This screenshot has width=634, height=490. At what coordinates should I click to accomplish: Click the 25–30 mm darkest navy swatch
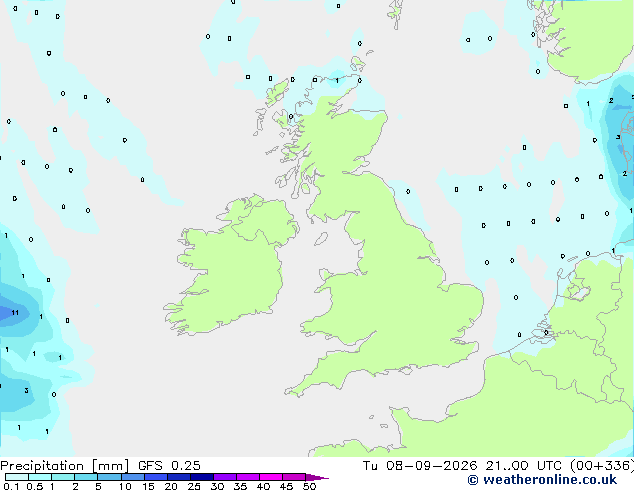coord(201,477)
